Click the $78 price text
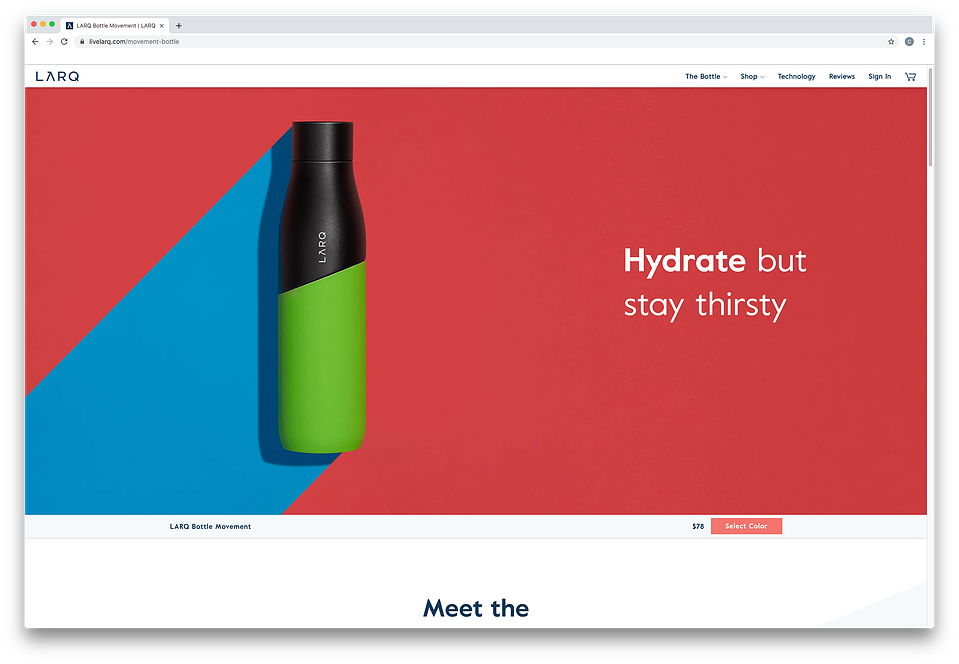Viewport: 959px width, 664px height. tap(698, 526)
